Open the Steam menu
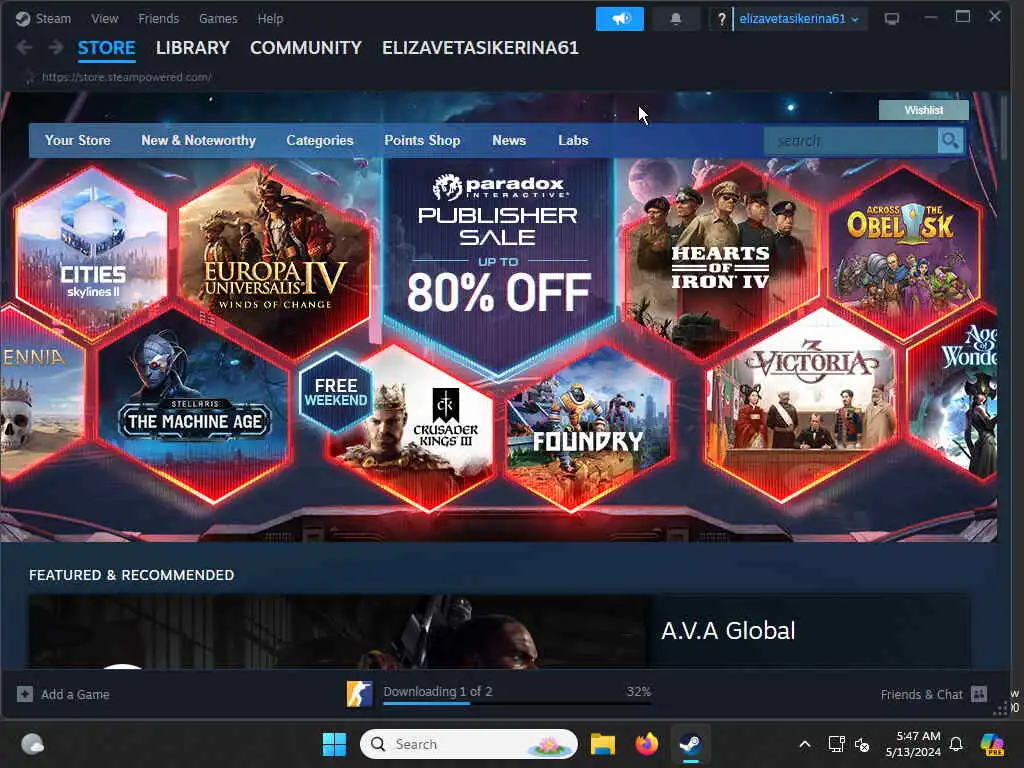 point(53,18)
